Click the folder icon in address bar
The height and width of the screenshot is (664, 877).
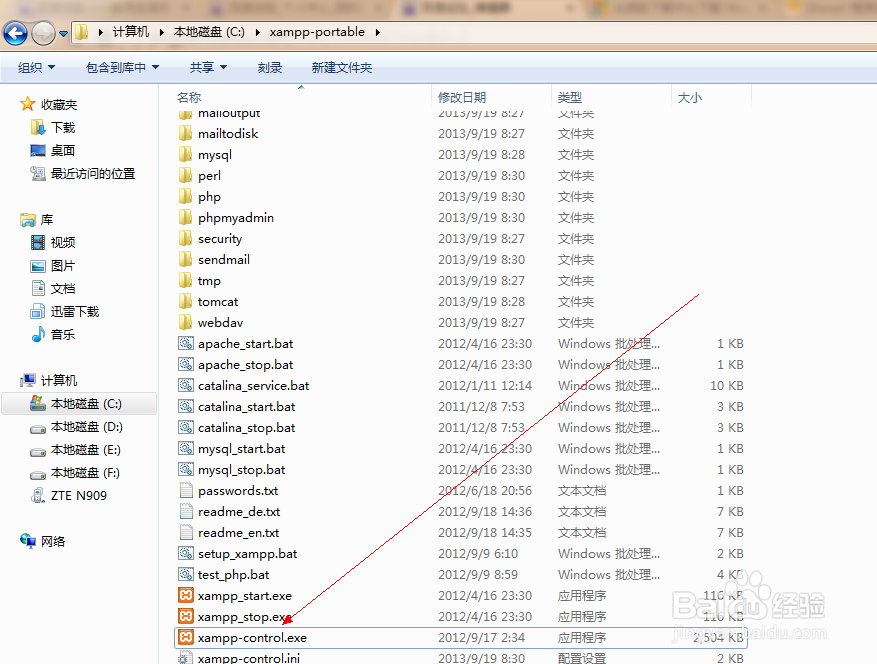click(82, 32)
